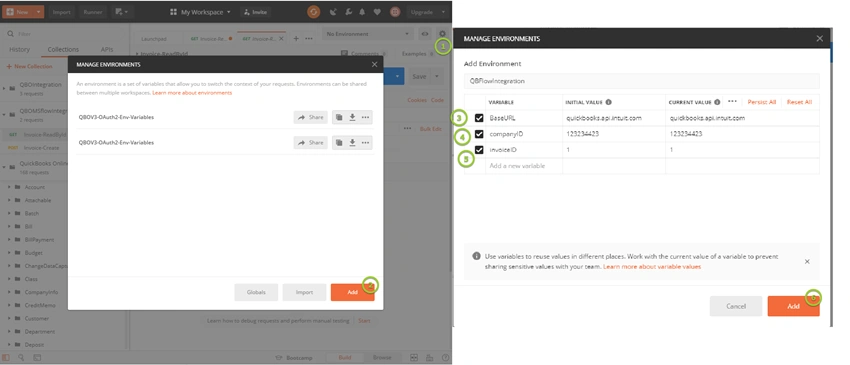Open the keyboard shortcuts icon in status bar
The image size is (850, 365).
click(430, 358)
